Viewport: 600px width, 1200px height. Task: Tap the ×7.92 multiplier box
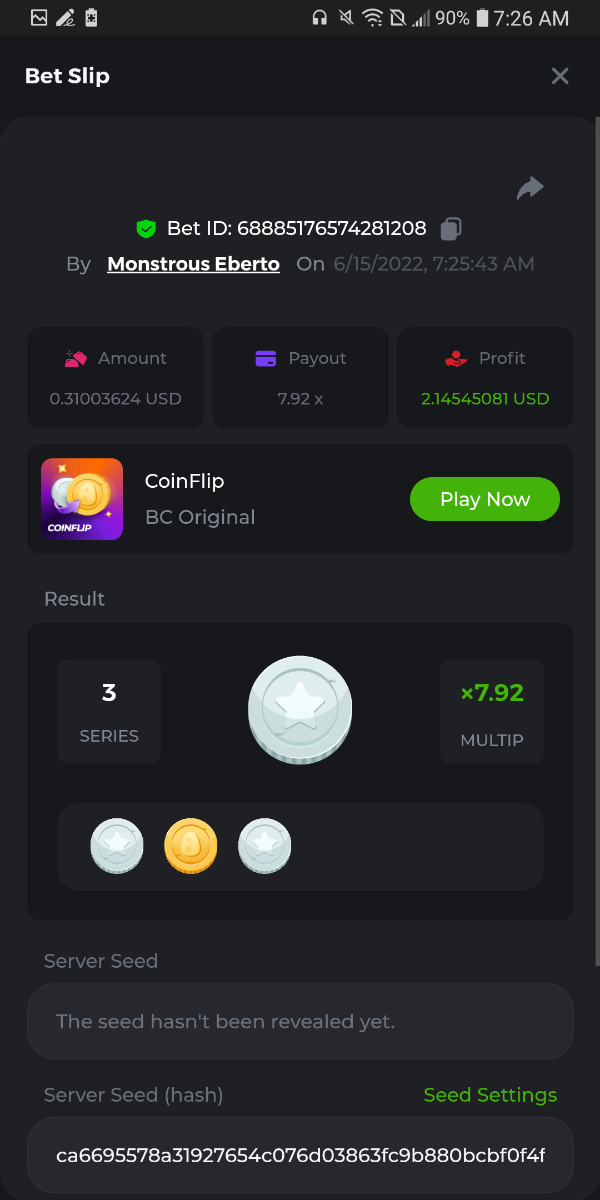point(492,711)
